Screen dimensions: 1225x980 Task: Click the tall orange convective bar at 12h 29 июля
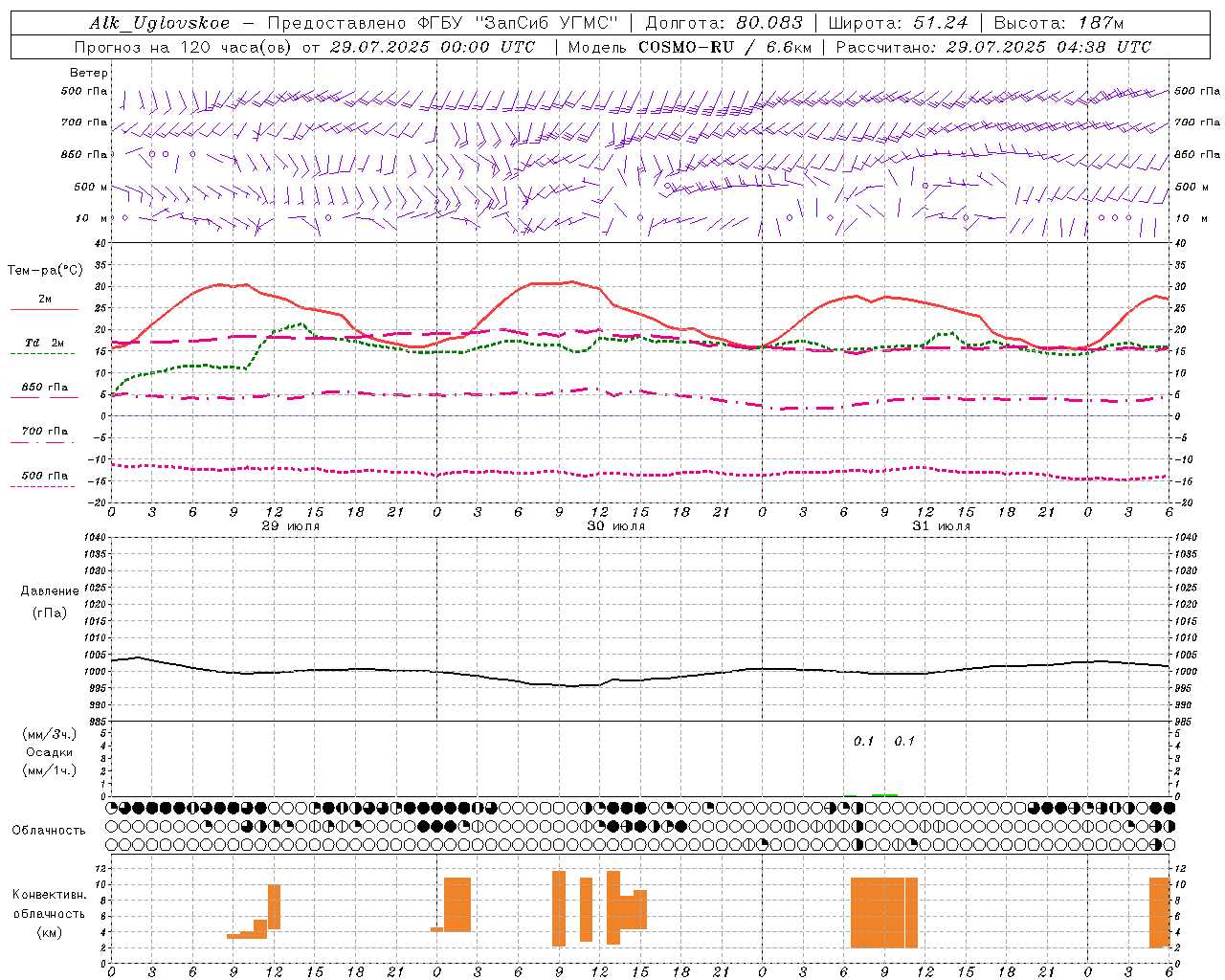tap(274, 906)
